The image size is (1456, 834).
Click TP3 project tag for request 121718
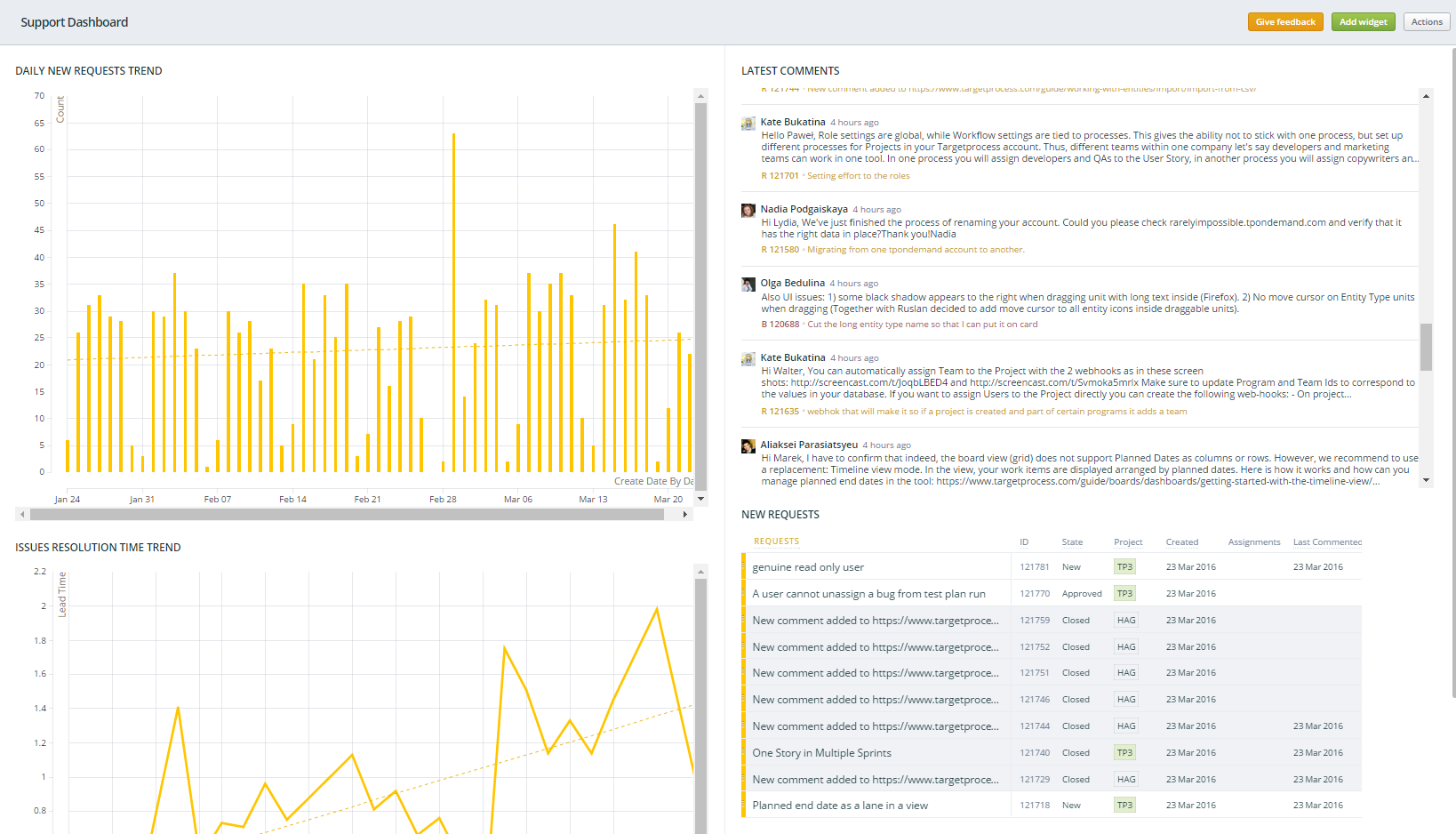[x=1124, y=806]
